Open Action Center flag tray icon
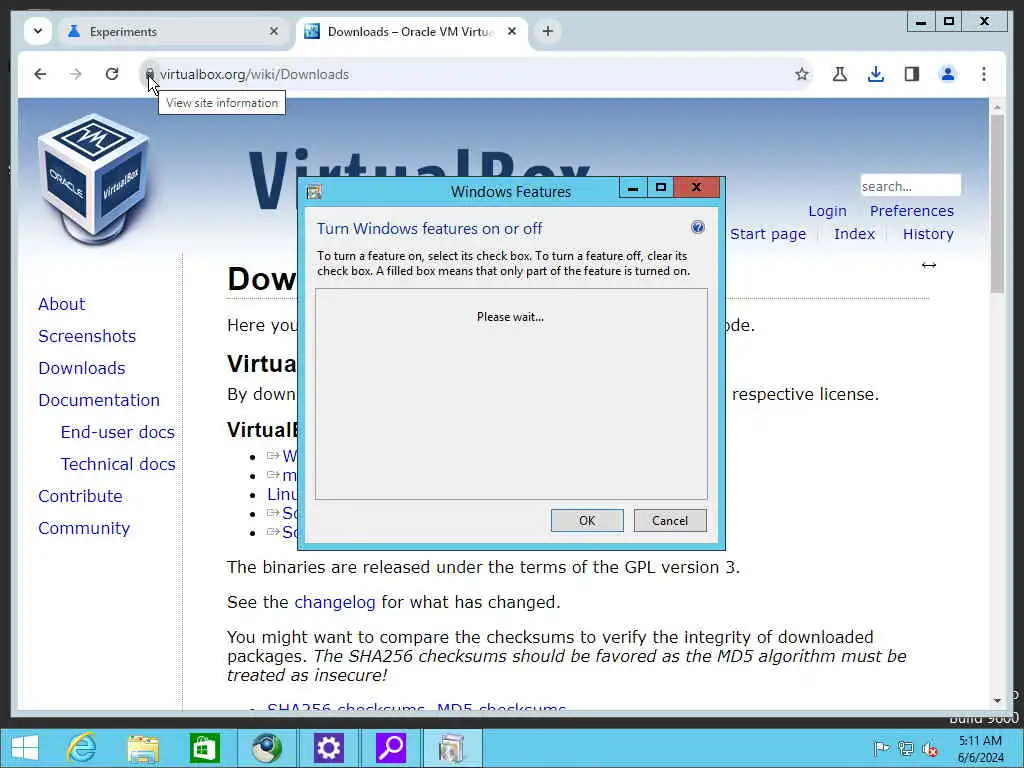This screenshot has height=768, width=1024. point(881,748)
